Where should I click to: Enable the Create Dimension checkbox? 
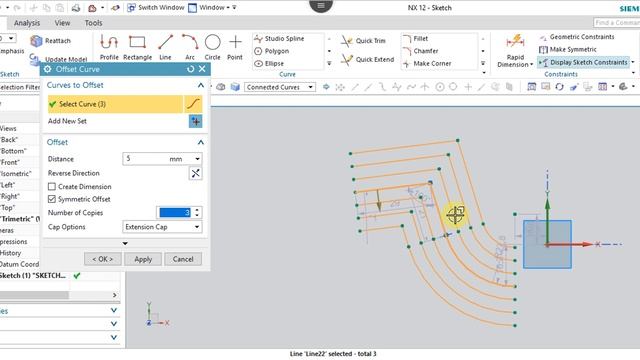51,187
